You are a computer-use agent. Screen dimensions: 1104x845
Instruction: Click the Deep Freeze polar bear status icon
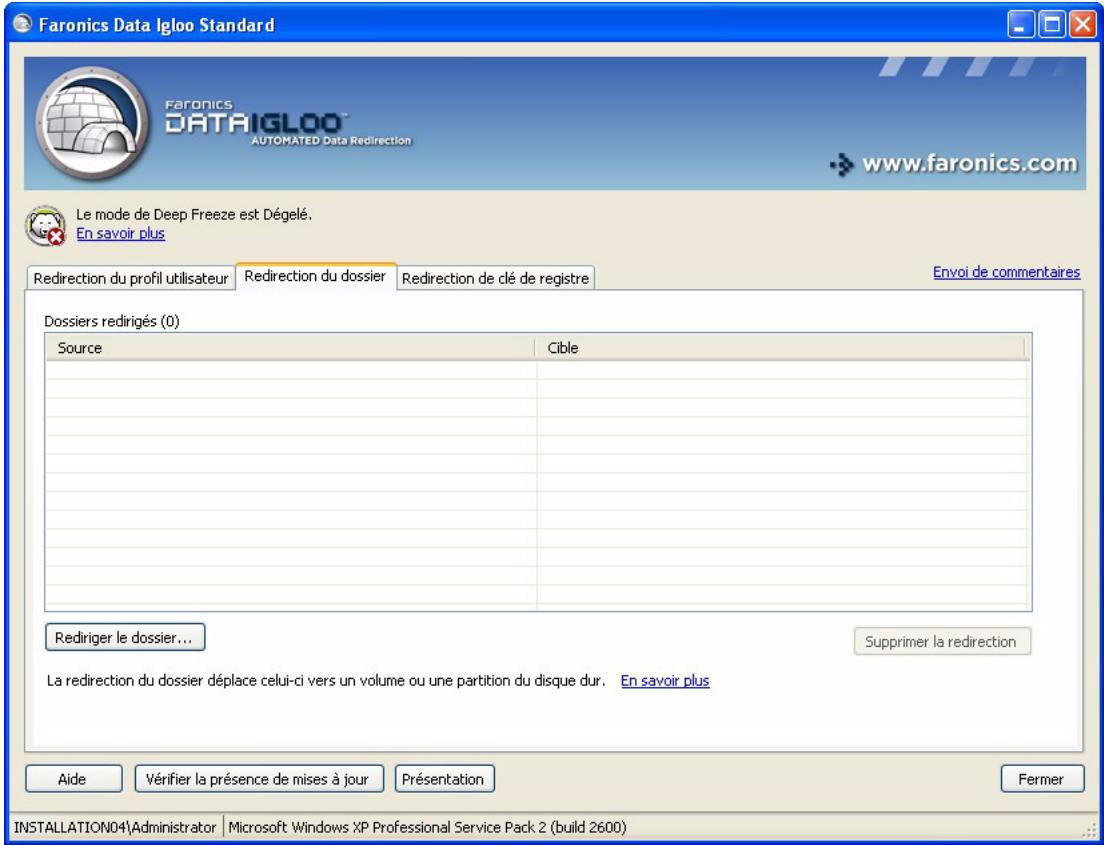[x=45, y=225]
